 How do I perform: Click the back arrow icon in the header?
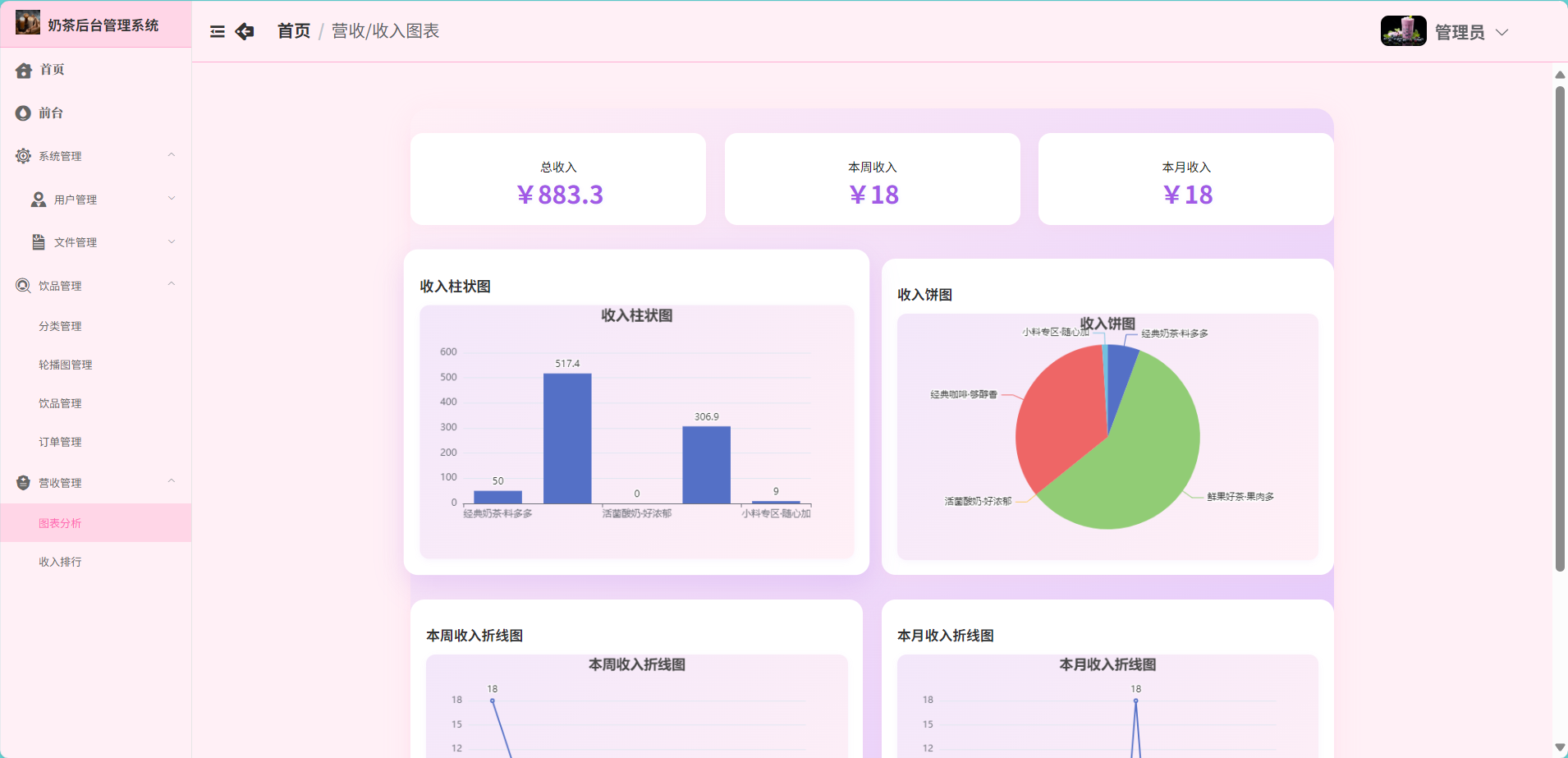(x=244, y=31)
